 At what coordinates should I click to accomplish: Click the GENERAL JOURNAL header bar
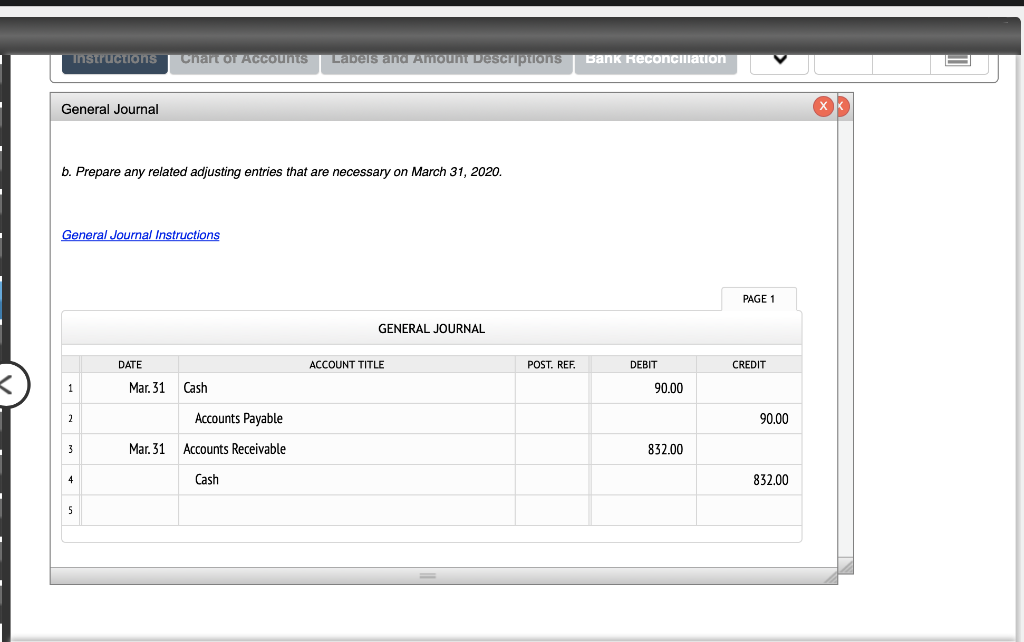(431, 328)
